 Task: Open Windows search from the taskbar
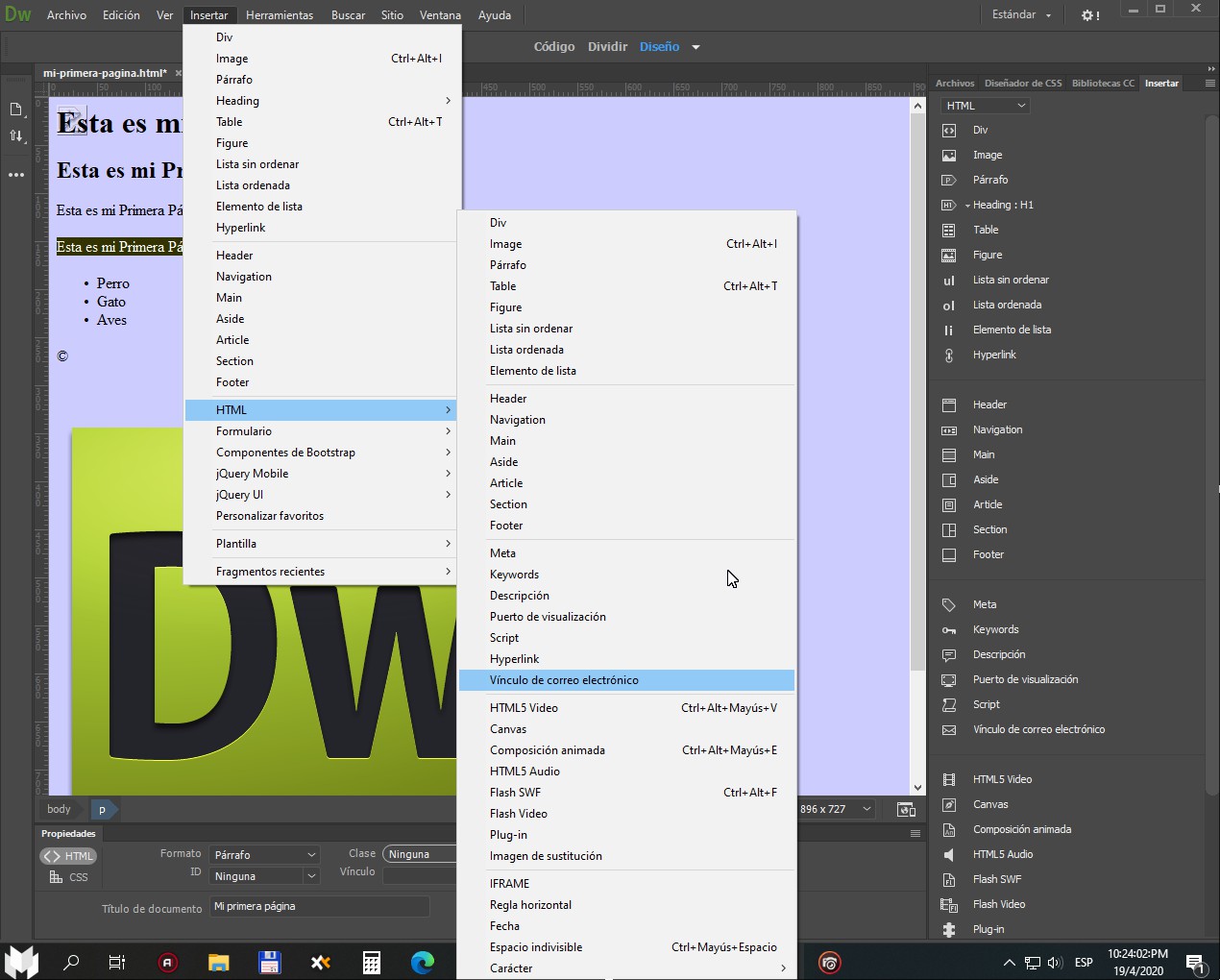(71, 962)
